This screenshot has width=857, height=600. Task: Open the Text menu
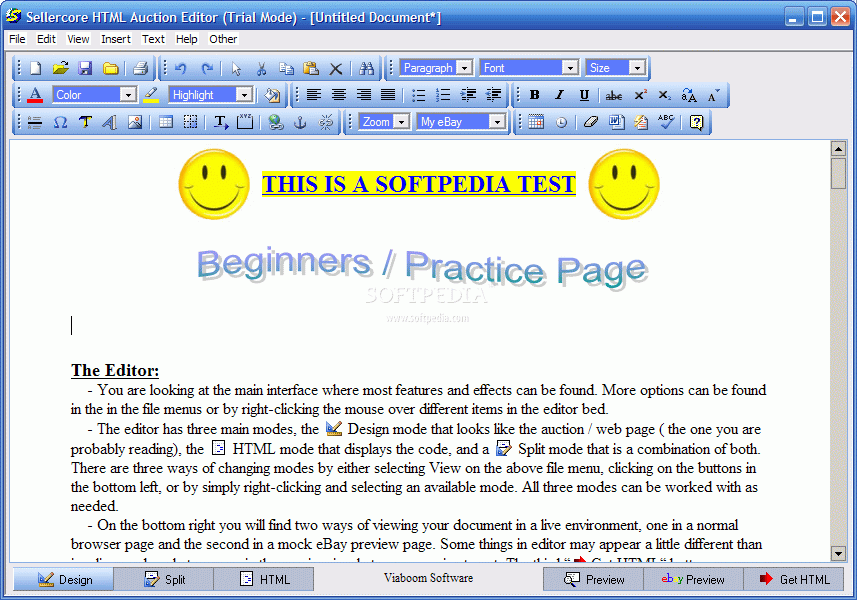coord(153,39)
